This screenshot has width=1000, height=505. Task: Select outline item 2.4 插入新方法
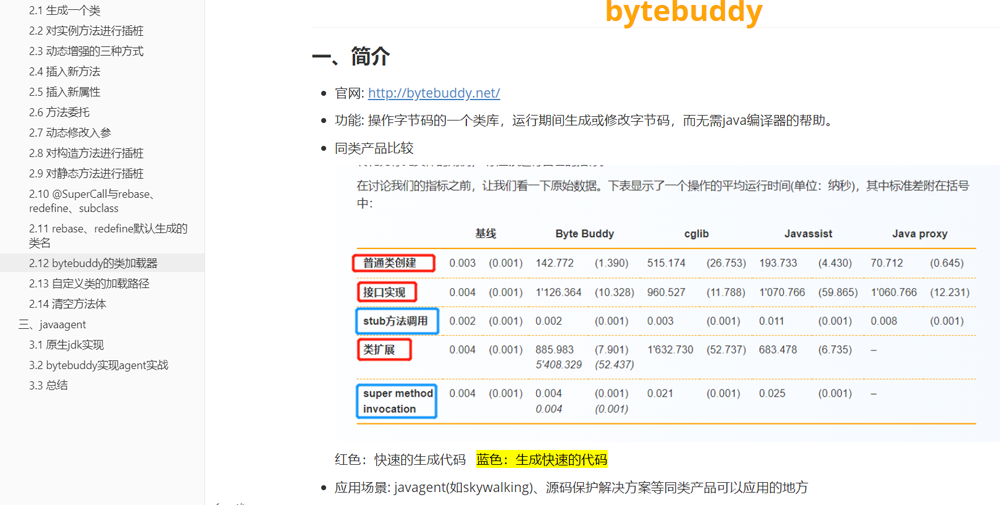[64, 72]
